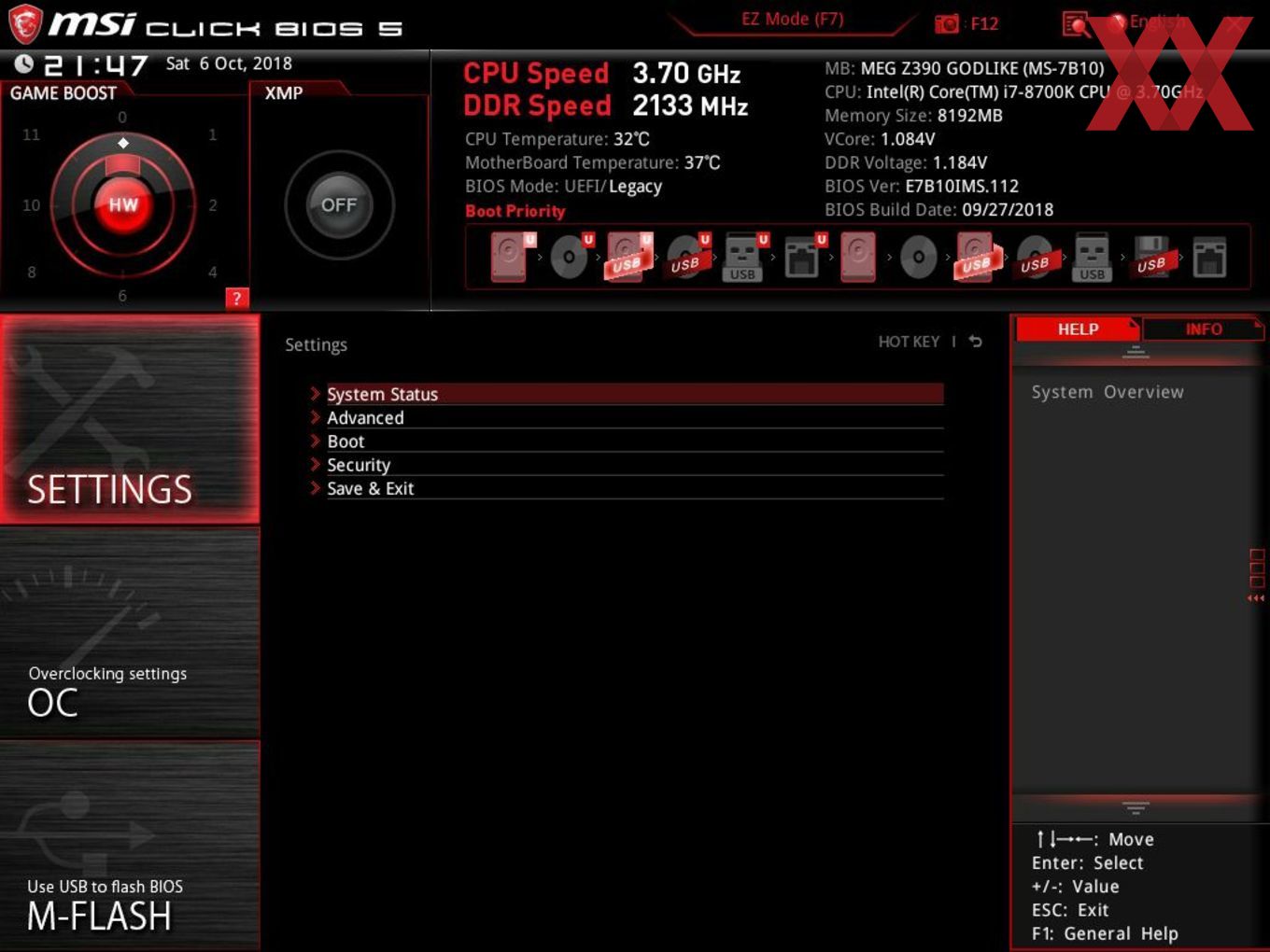Click the last legacy network boot icon
The height and width of the screenshot is (952, 1270).
point(1208,258)
